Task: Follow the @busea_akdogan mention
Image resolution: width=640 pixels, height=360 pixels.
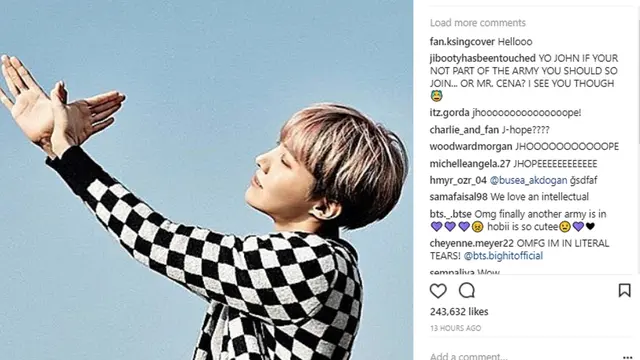Action: pos(528,180)
